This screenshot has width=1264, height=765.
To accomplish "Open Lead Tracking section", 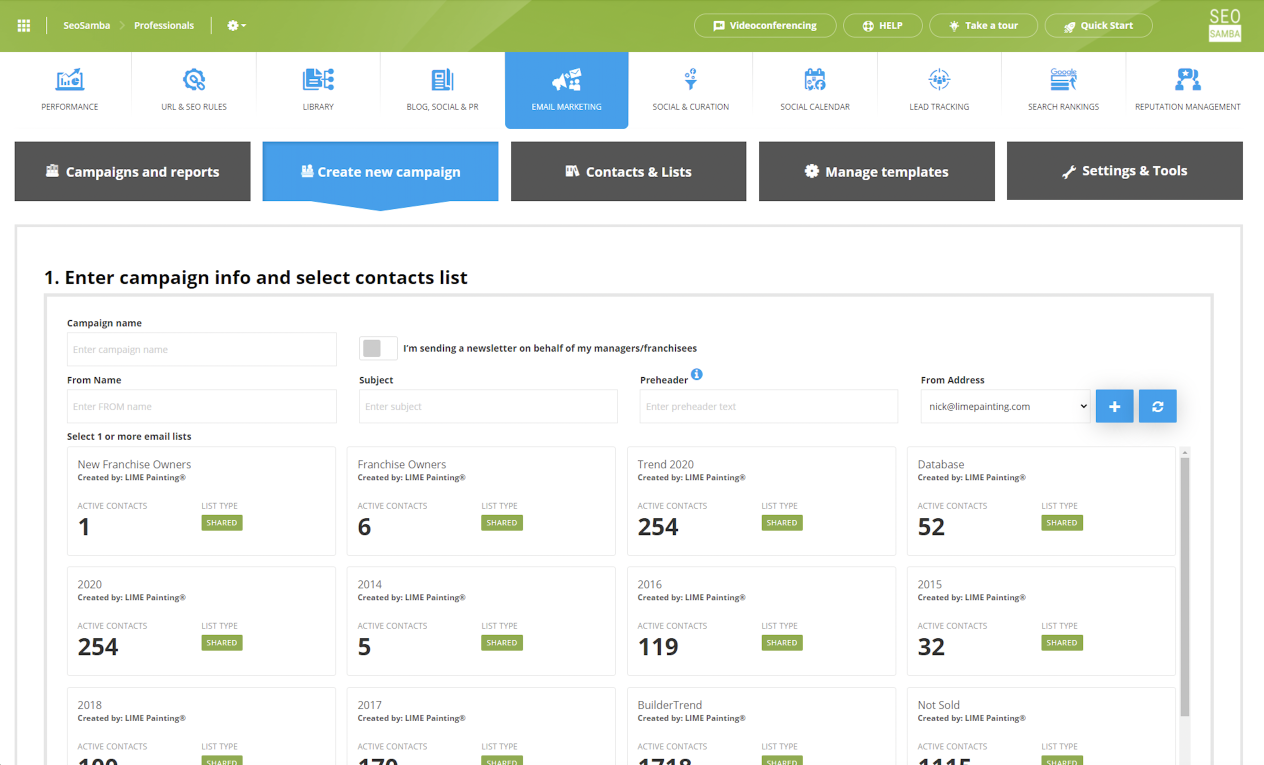I will click(x=939, y=89).
